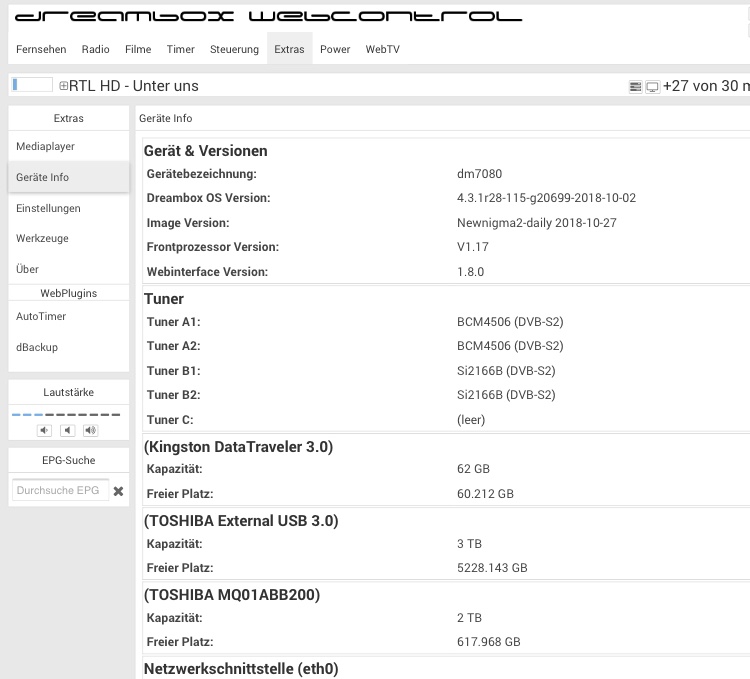Clear the EPG search with the X icon

118,491
